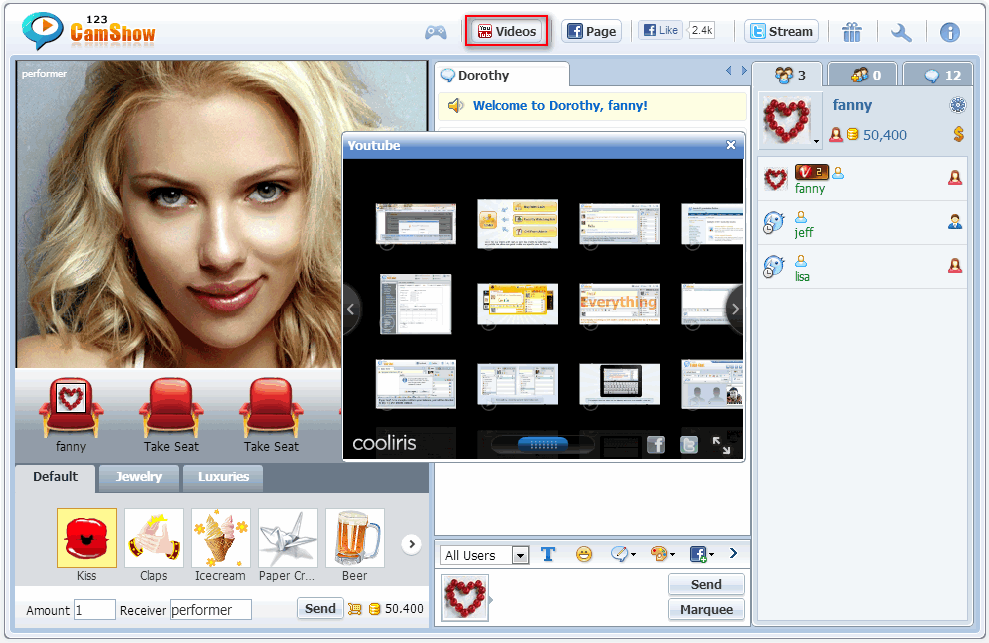The width and height of the screenshot is (989, 643).
Task: Click the gift Amount input field
Action: coord(95,610)
